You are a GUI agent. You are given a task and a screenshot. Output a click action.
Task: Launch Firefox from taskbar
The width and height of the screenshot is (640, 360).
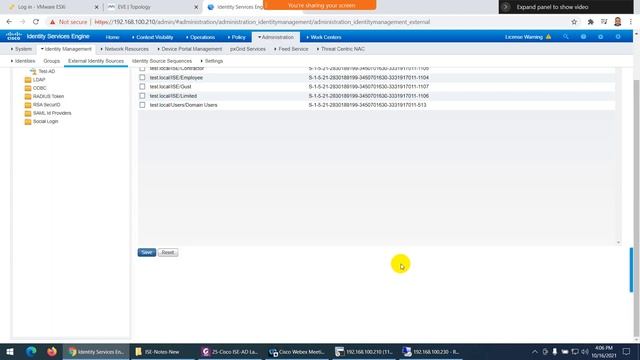[51, 351]
